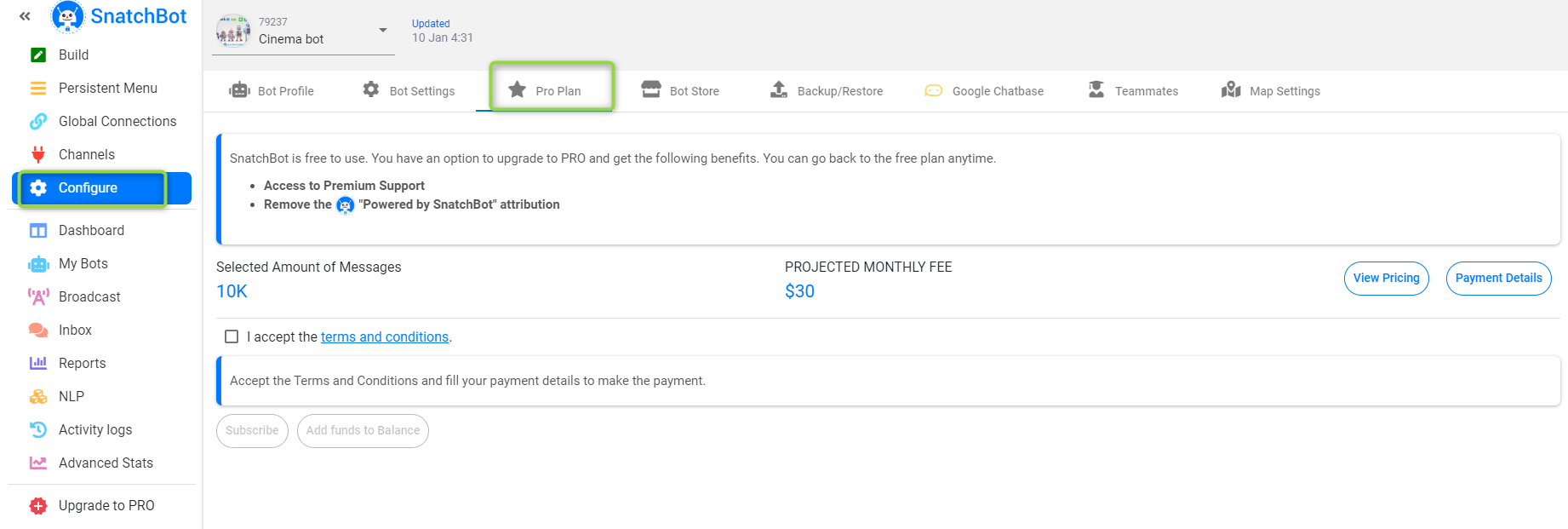1568x529 pixels.
Task: Click the Subscribe button
Action: coord(252,431)
